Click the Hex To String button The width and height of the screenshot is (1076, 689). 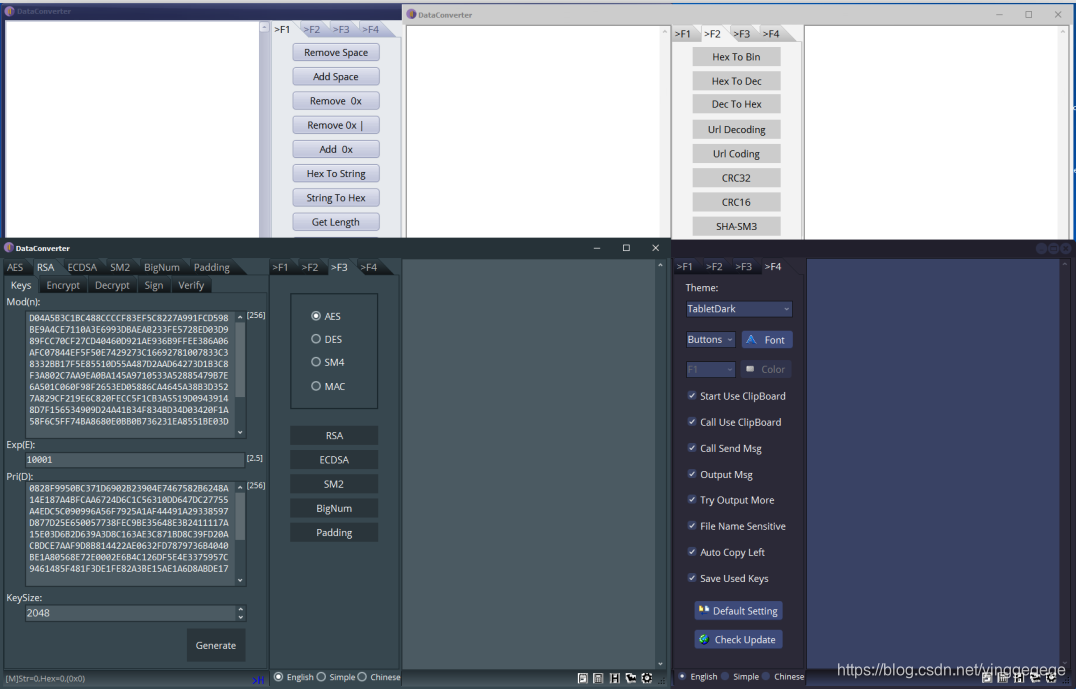point(336,174)
